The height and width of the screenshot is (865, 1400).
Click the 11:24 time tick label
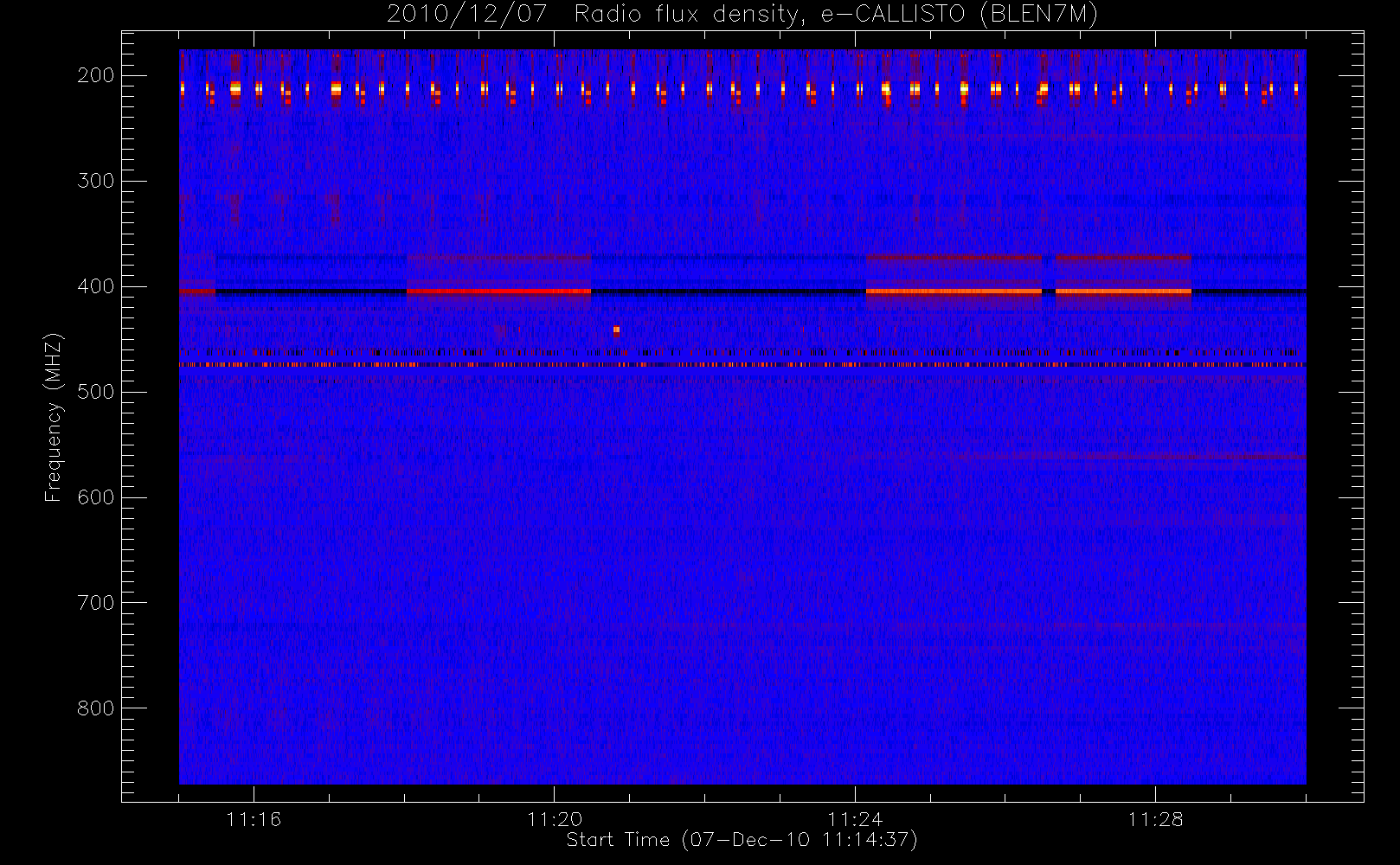pos(855,819)
